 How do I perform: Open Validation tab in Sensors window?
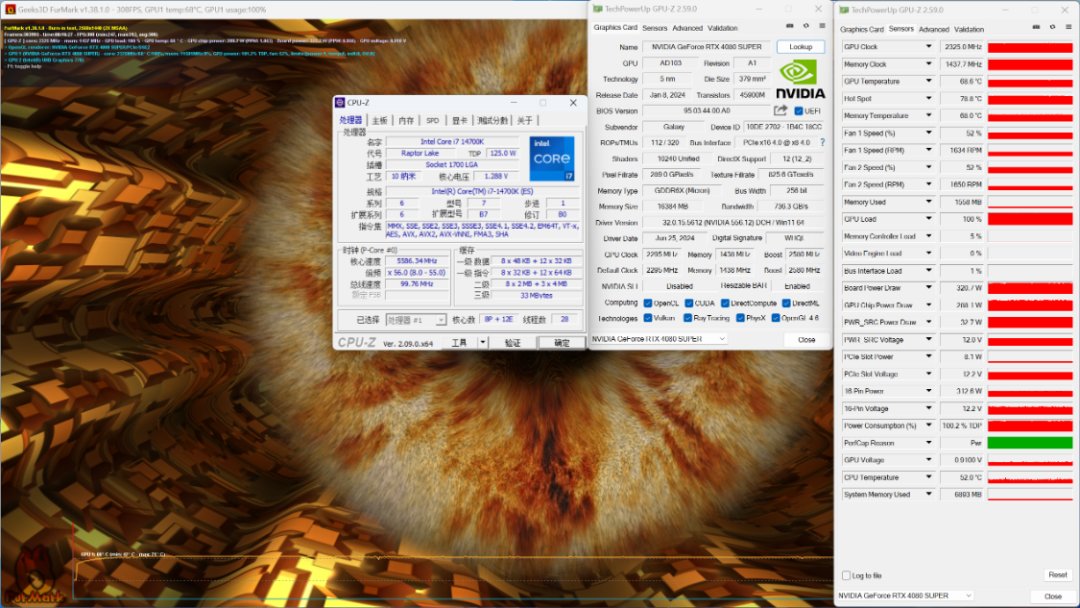(x=968, y=30)
